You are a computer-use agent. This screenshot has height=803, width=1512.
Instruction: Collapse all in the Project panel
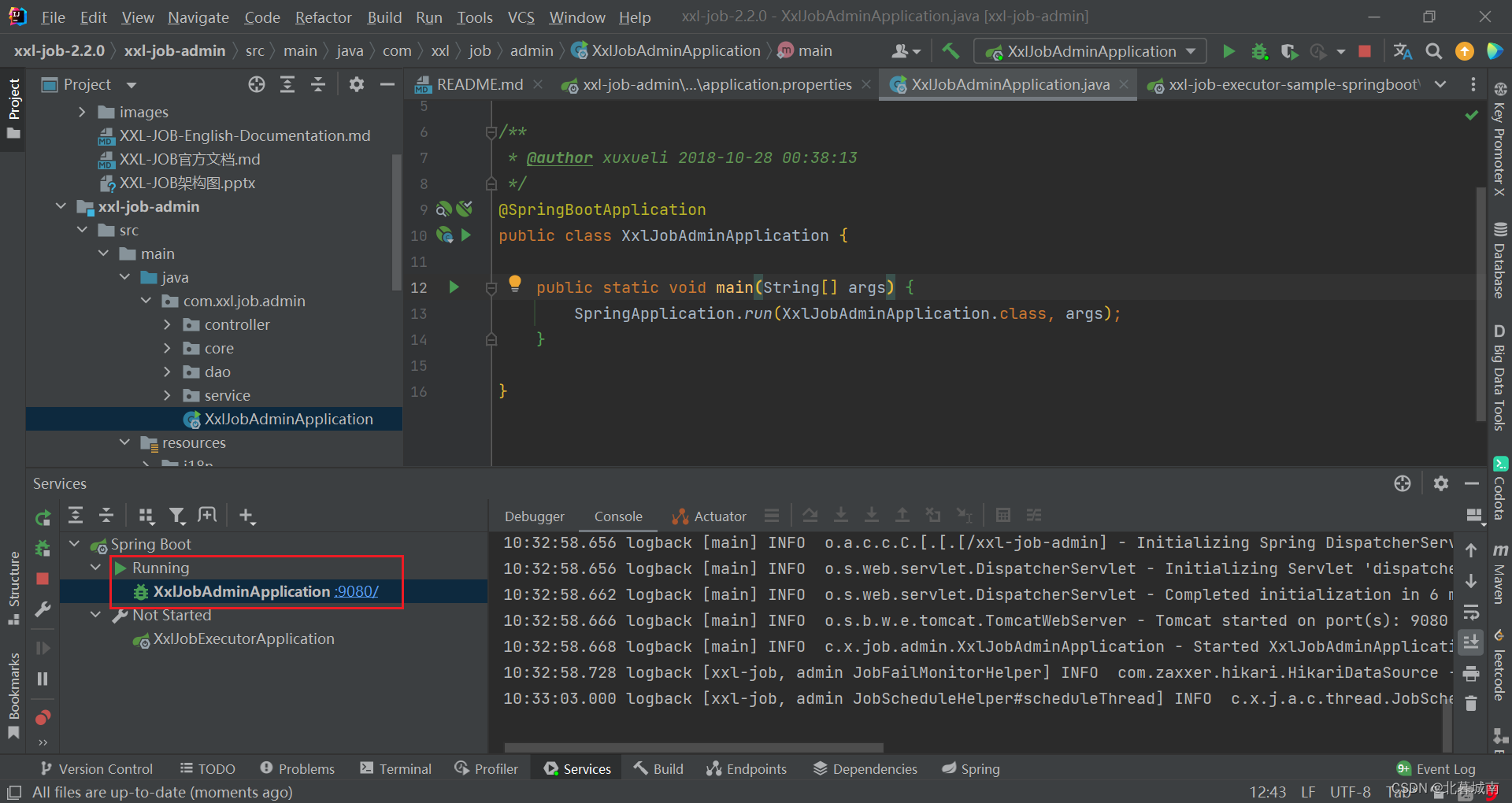318,84
